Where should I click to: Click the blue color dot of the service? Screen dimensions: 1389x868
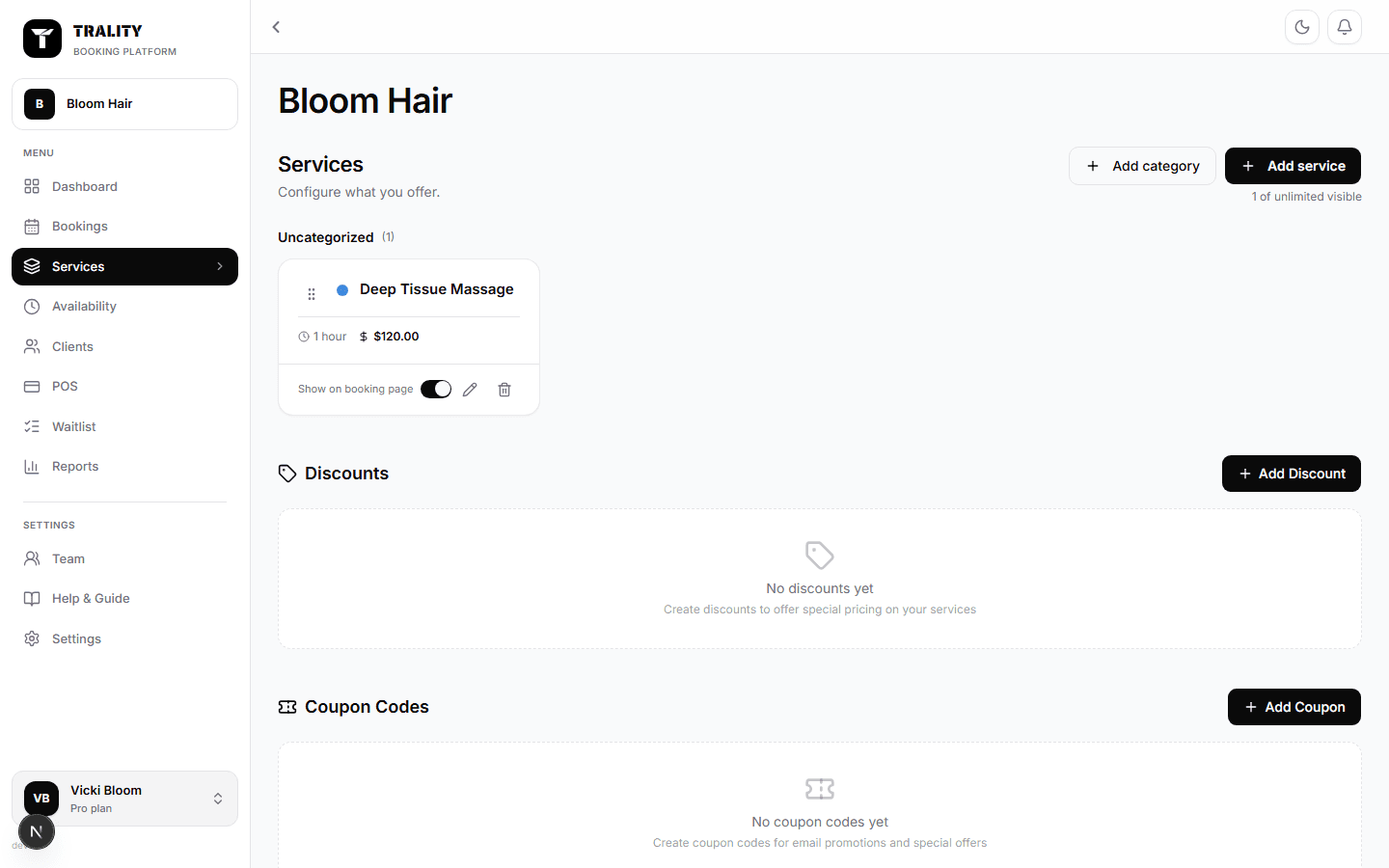tap(342, 289)
